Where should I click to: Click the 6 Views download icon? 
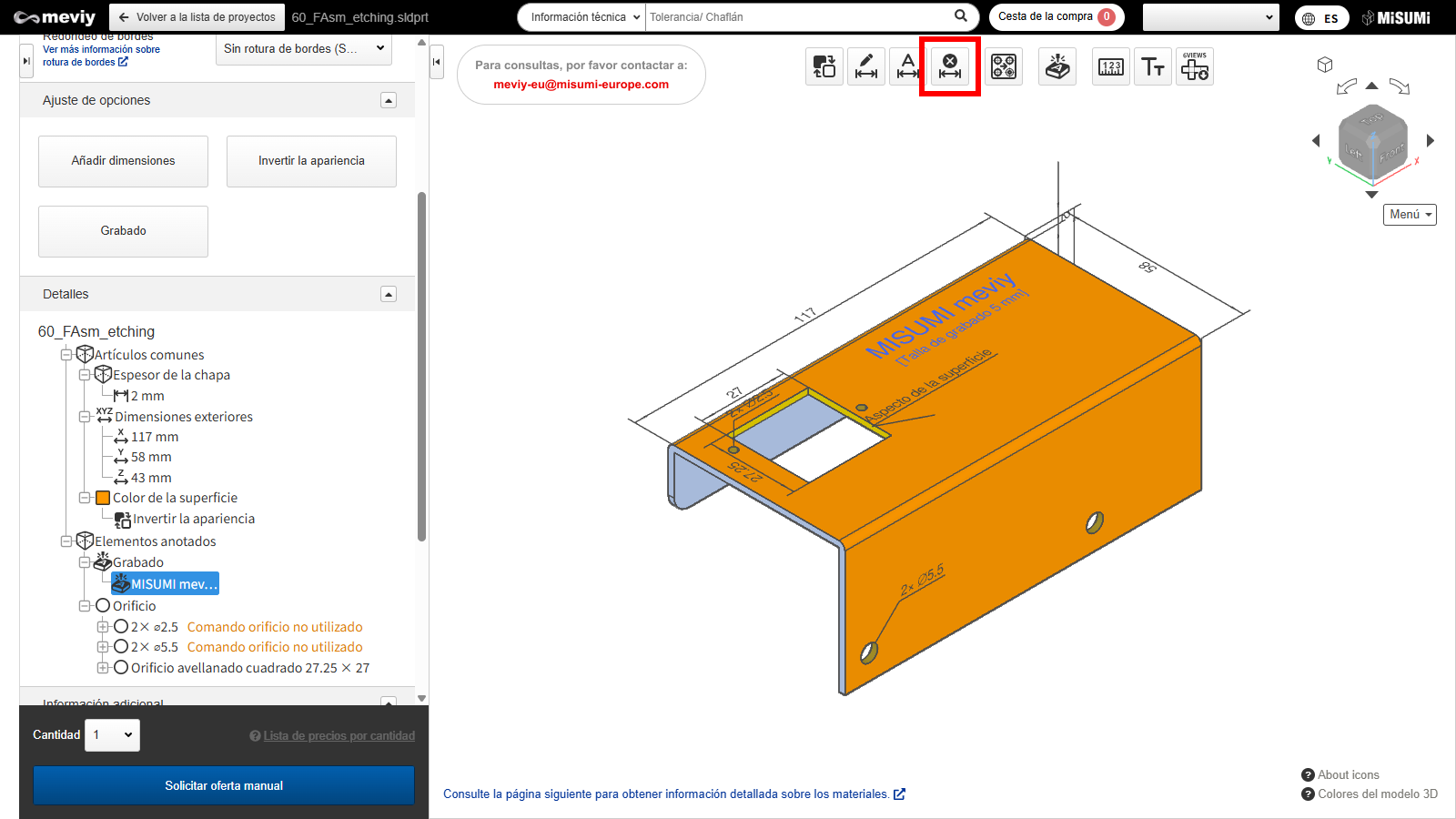coord(1194,66)
